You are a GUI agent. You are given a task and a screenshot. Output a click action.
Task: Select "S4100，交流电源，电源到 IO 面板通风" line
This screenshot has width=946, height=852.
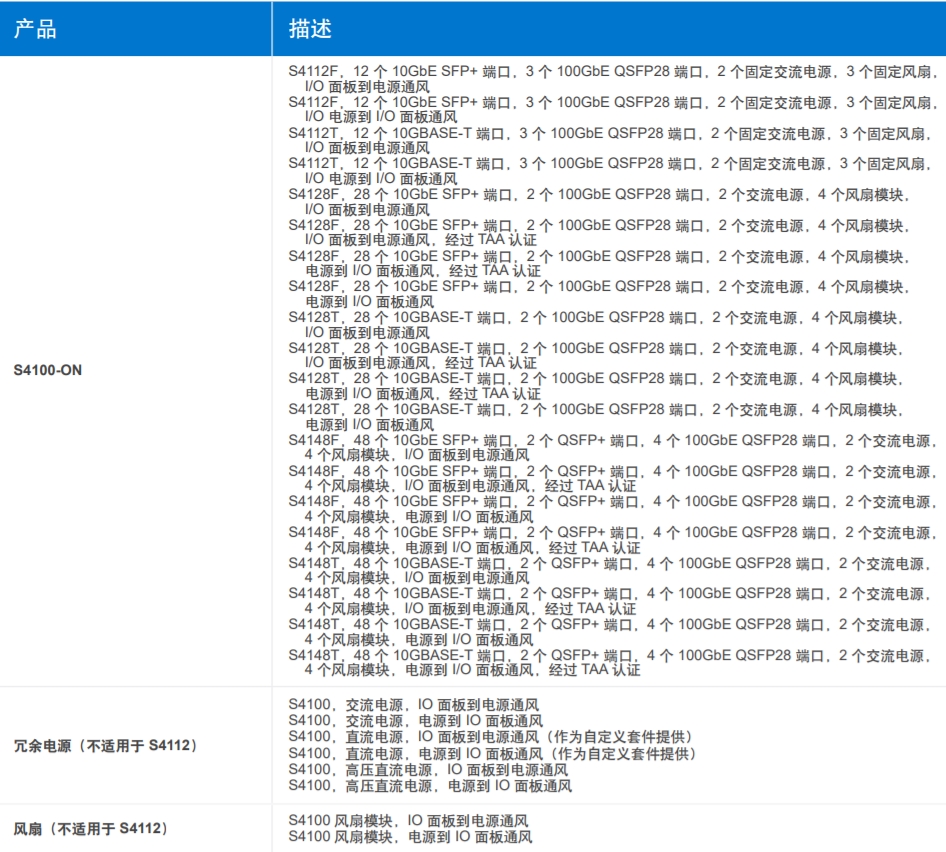point(415,720)
